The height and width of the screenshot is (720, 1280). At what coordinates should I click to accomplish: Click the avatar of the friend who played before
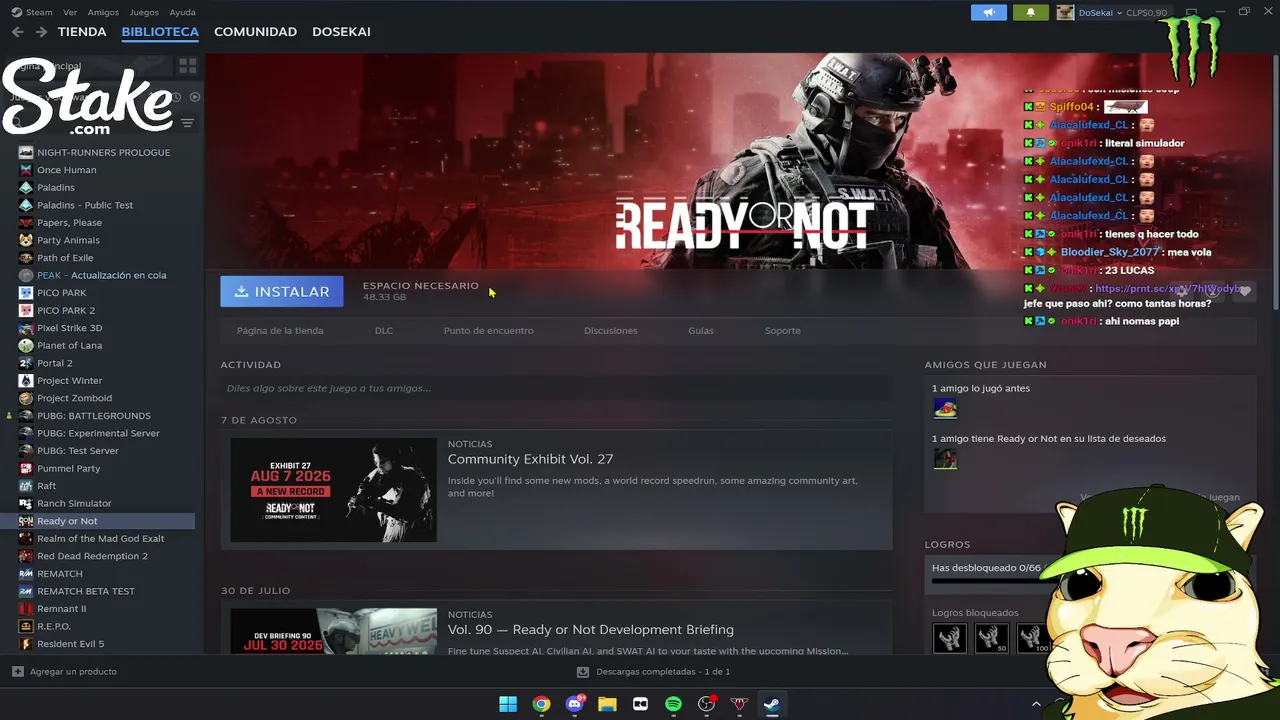[x=945, y=408]
